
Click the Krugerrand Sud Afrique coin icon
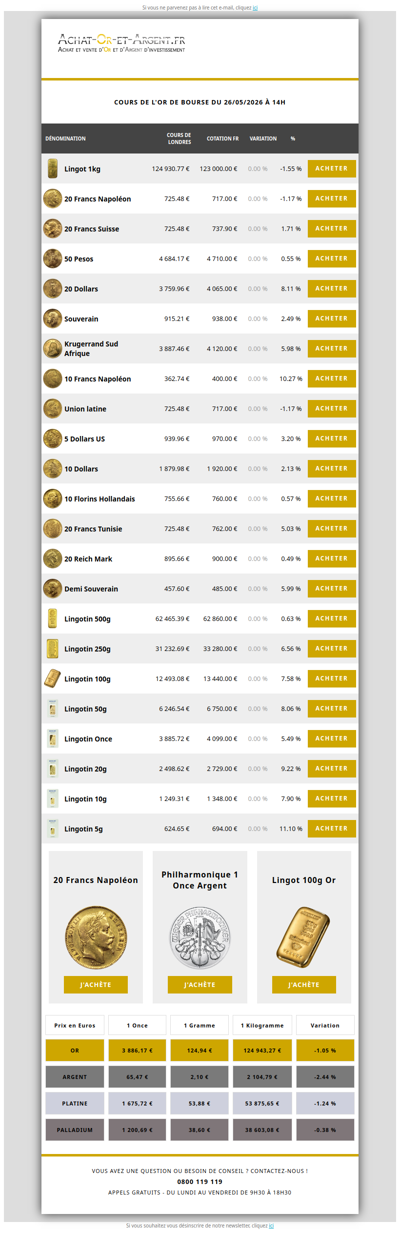(x=52, y=349)
